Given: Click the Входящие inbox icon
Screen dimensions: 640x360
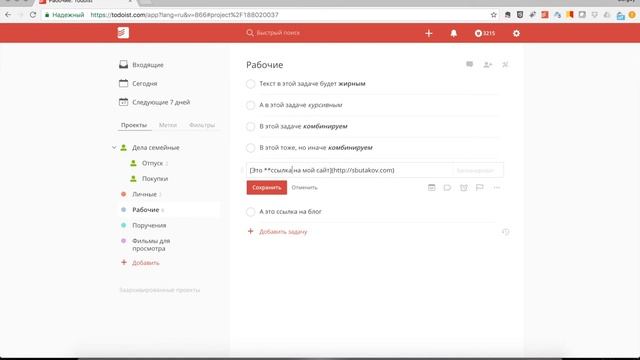Looking at the screenshot, I should pyautogui.click(x=123, y=64).
